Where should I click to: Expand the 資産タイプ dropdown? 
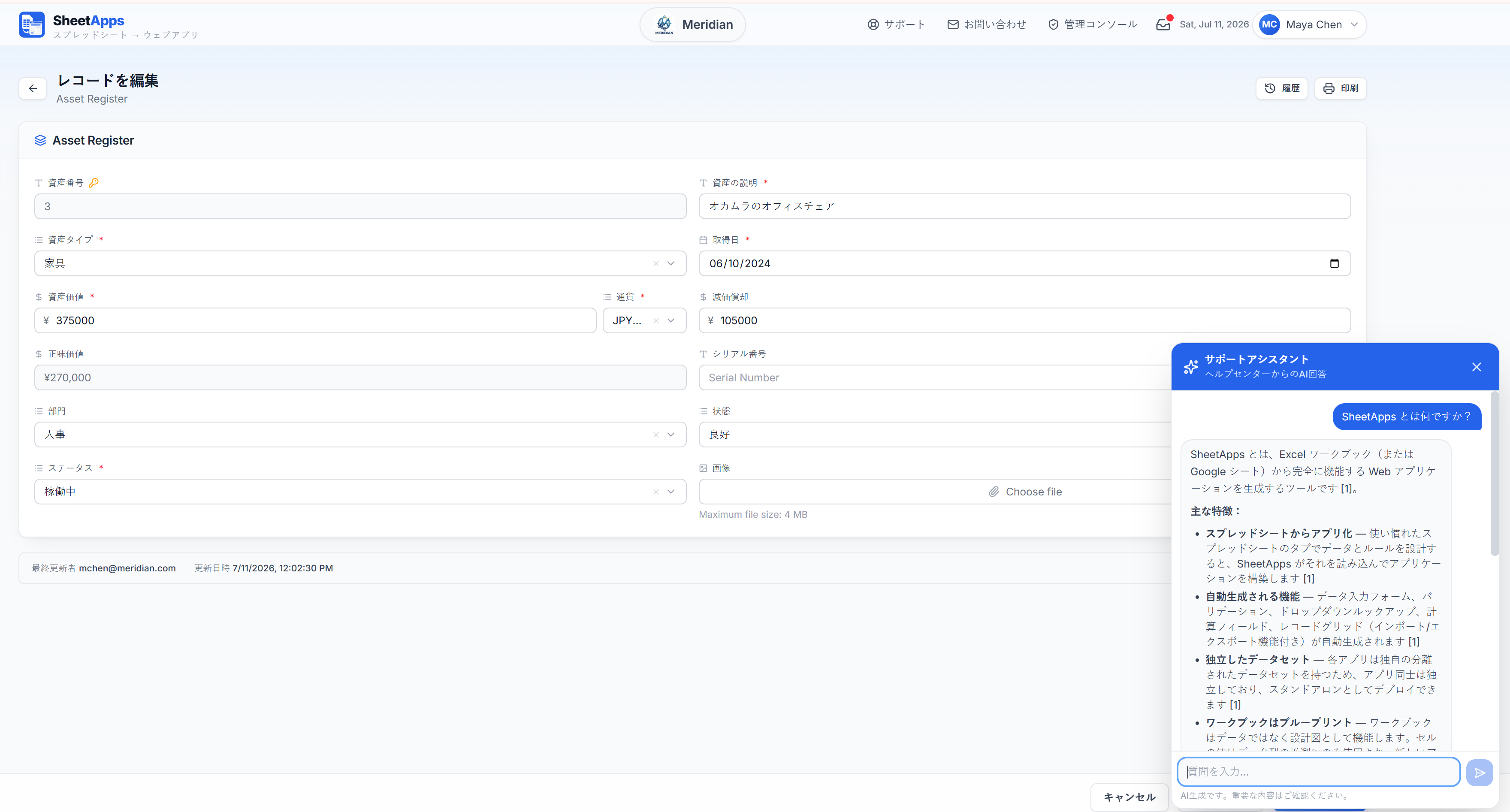[x=671, y=264]
